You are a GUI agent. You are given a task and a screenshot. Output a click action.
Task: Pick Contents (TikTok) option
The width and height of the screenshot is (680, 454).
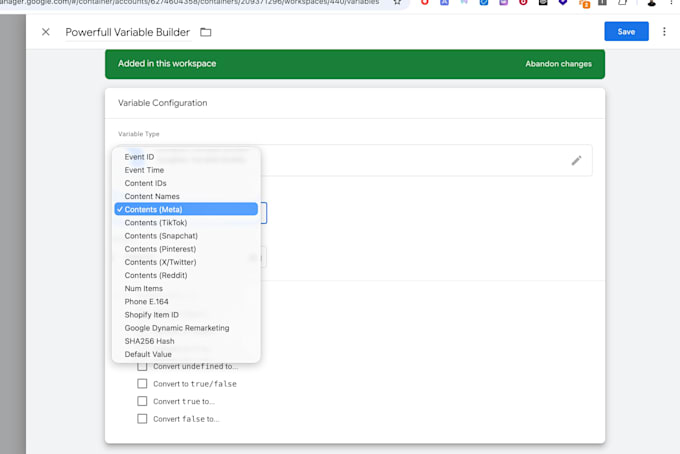click(186, 222)
